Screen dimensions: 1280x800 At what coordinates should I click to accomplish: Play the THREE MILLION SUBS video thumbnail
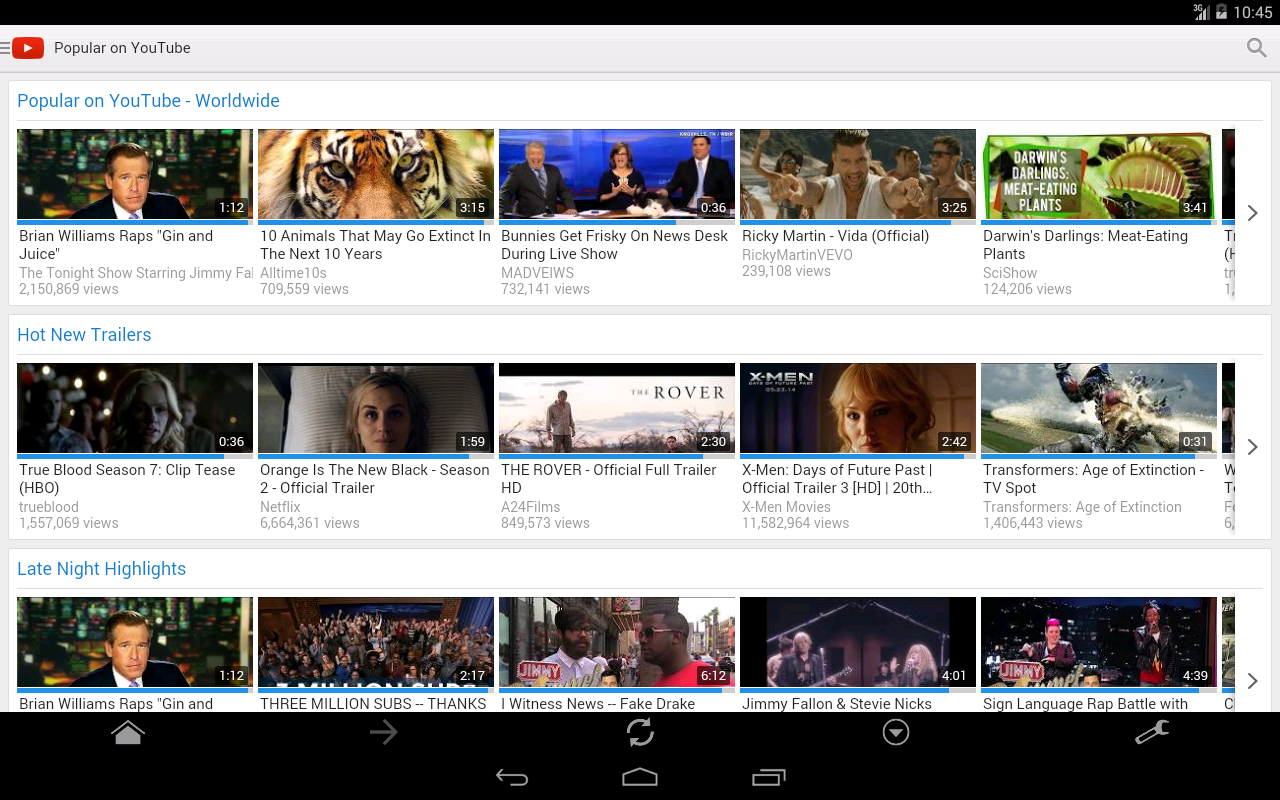click(x=376, y=643)
